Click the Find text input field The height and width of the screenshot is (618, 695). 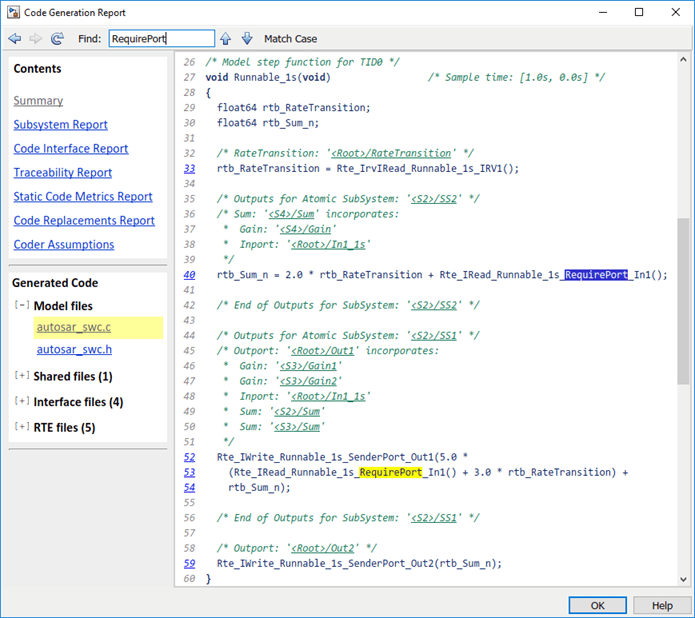pos(160,39)
